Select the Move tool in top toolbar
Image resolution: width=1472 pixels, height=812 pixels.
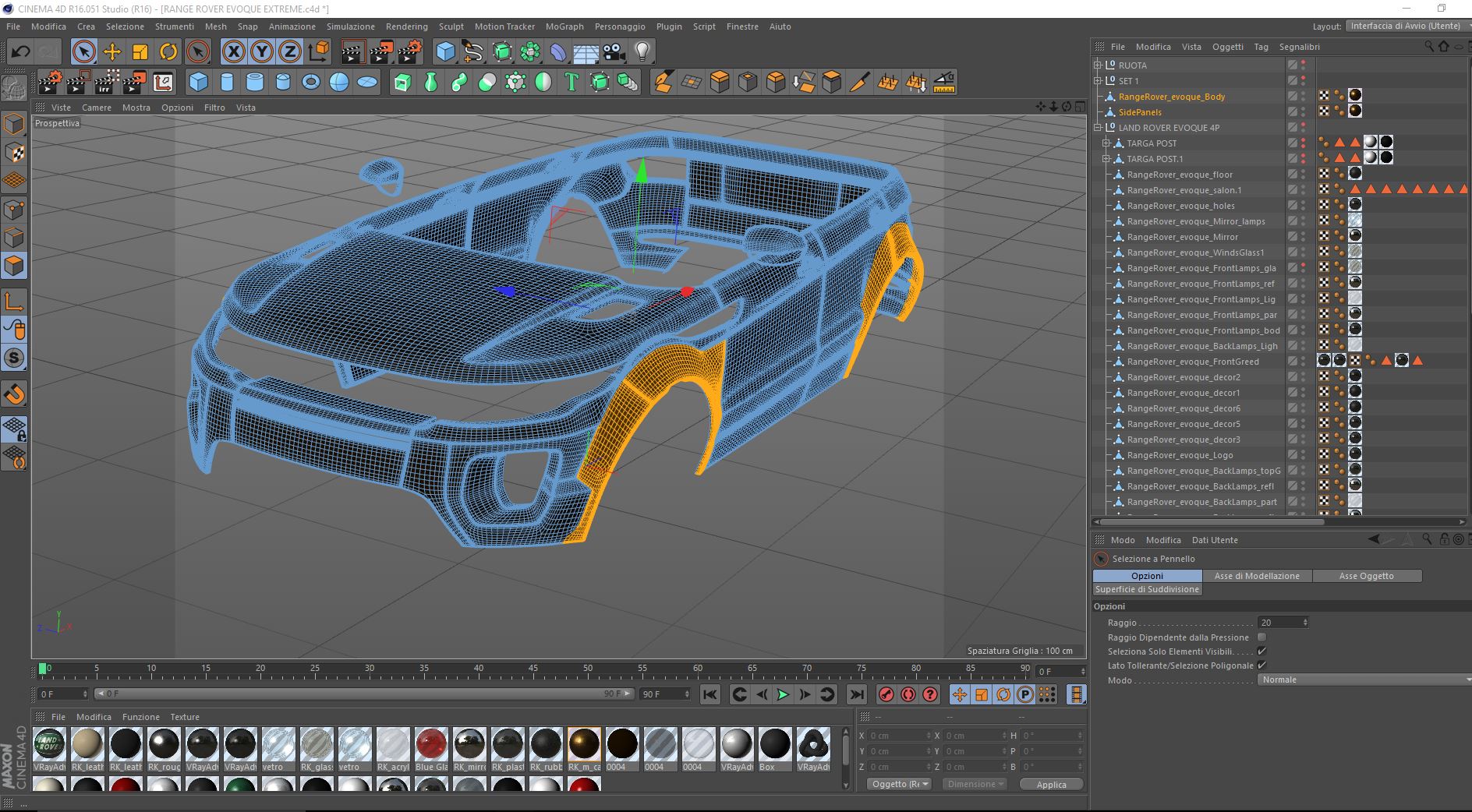112,52
